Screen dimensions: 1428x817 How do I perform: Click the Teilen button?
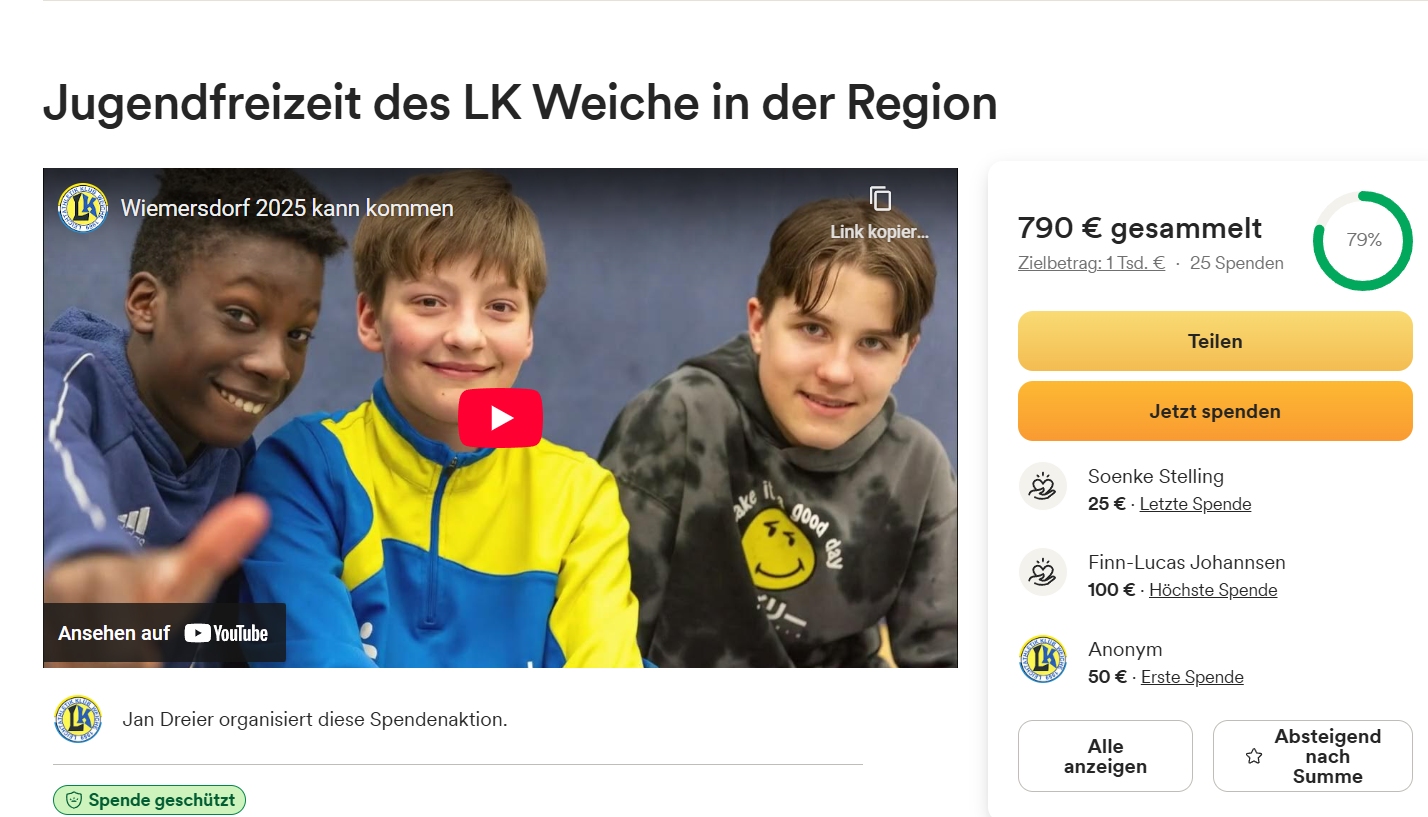[1215, 341]
